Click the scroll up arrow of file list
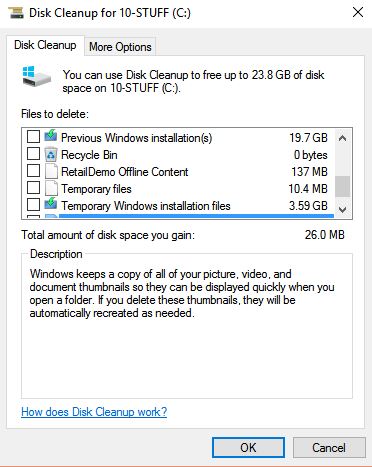This screenshot has height=467, width=372. (x=342, y=138)
